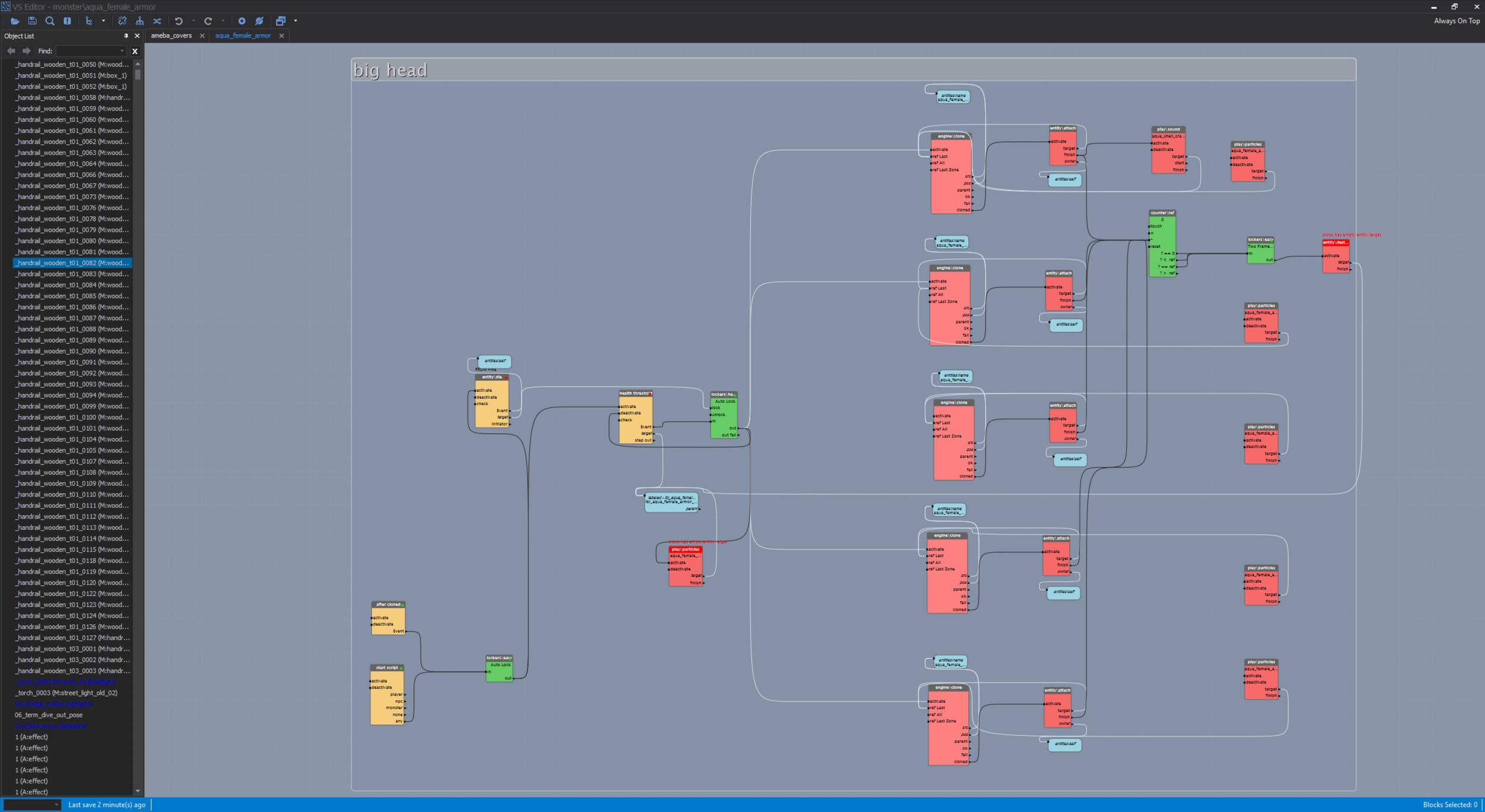Screen dimensions: 1485x812
Task: Switch to the ameba_covers tab
Action: coord(171,36)
